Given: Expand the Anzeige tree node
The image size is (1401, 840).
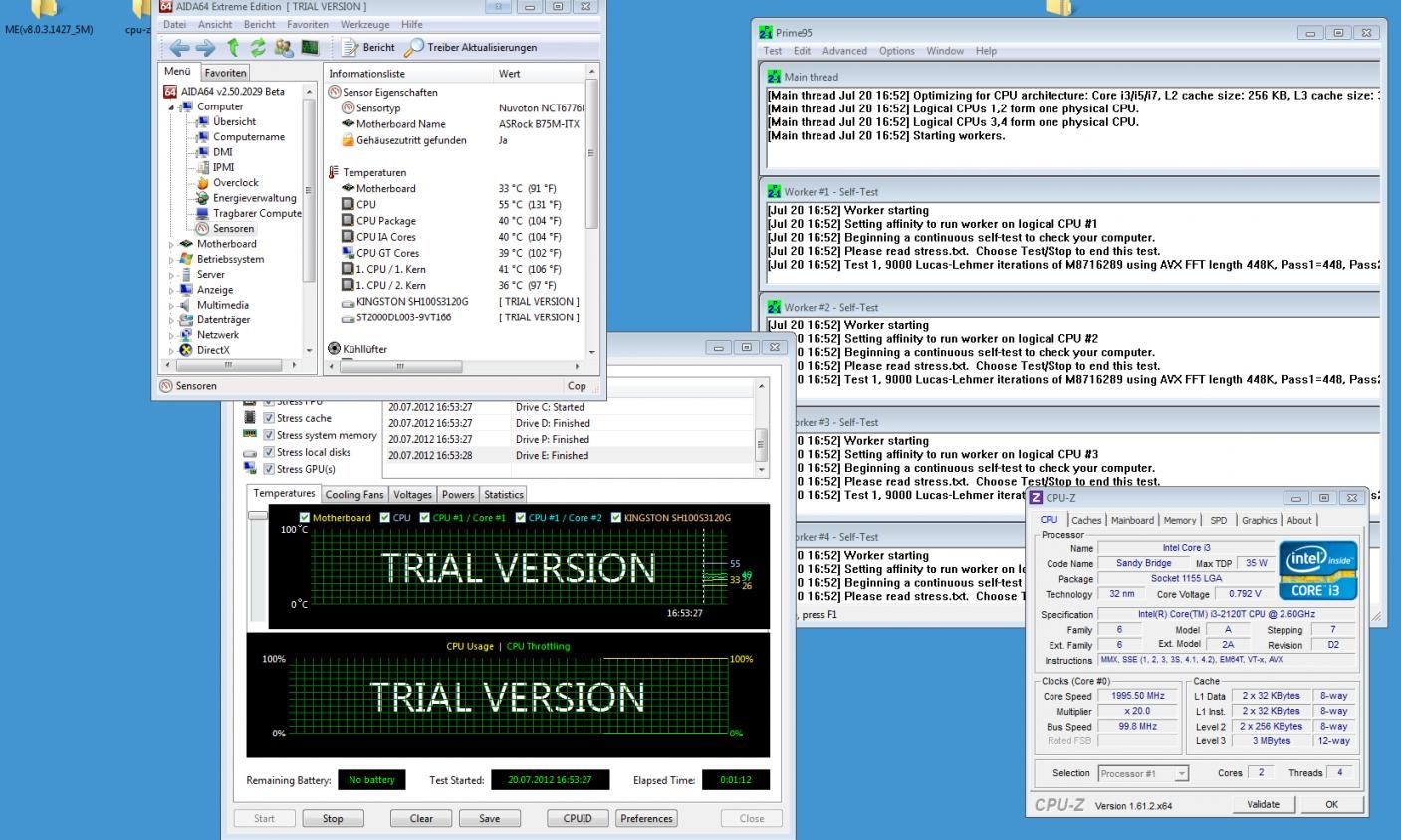Looking at the screenshot, I should tap(170, 290).
